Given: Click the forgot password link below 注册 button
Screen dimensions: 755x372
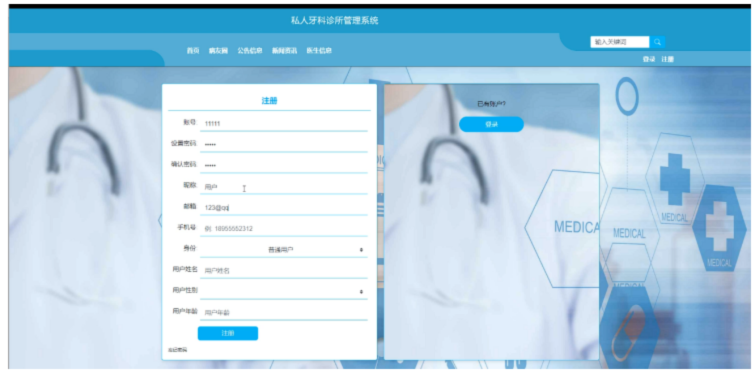Looking at the screenshot, I should point(177,350).
